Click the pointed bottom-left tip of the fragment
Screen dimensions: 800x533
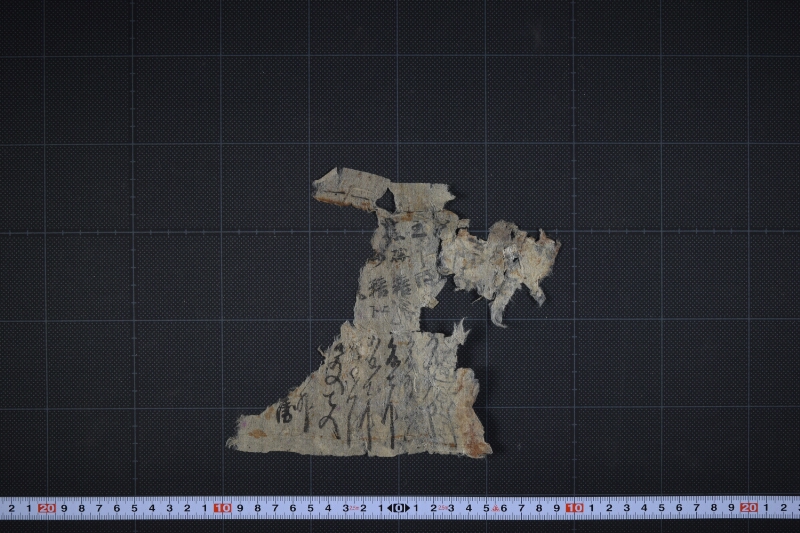pyautogui.click(x=235, y=442)
